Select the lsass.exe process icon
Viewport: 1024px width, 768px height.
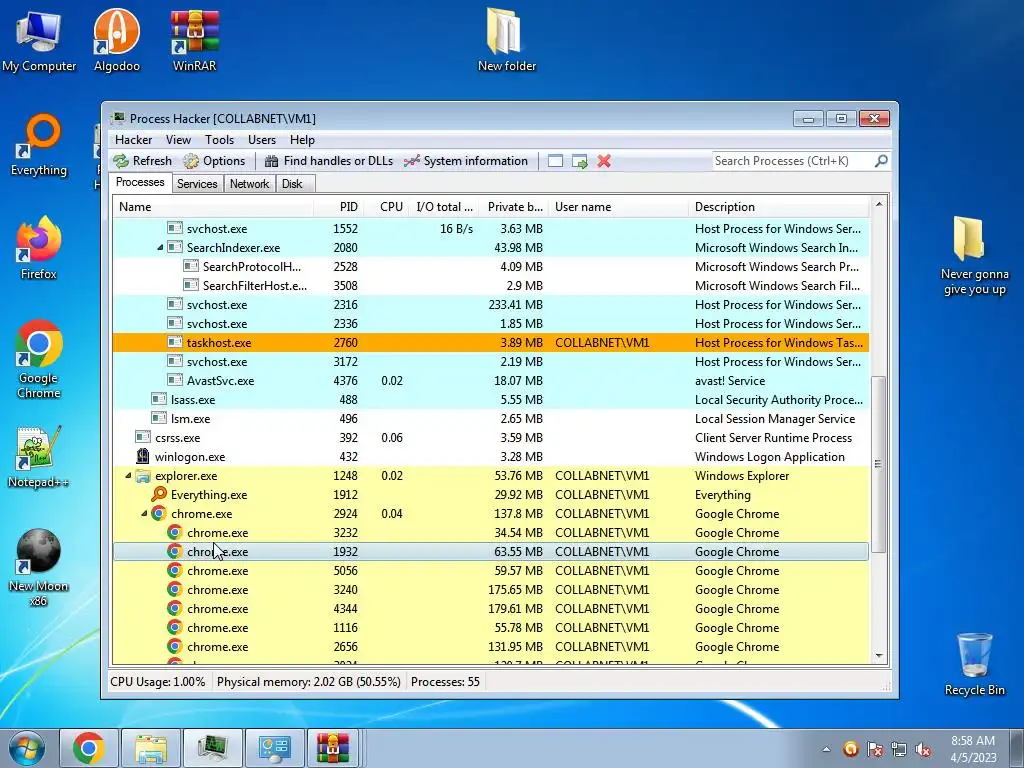click(x=159, y=399)
